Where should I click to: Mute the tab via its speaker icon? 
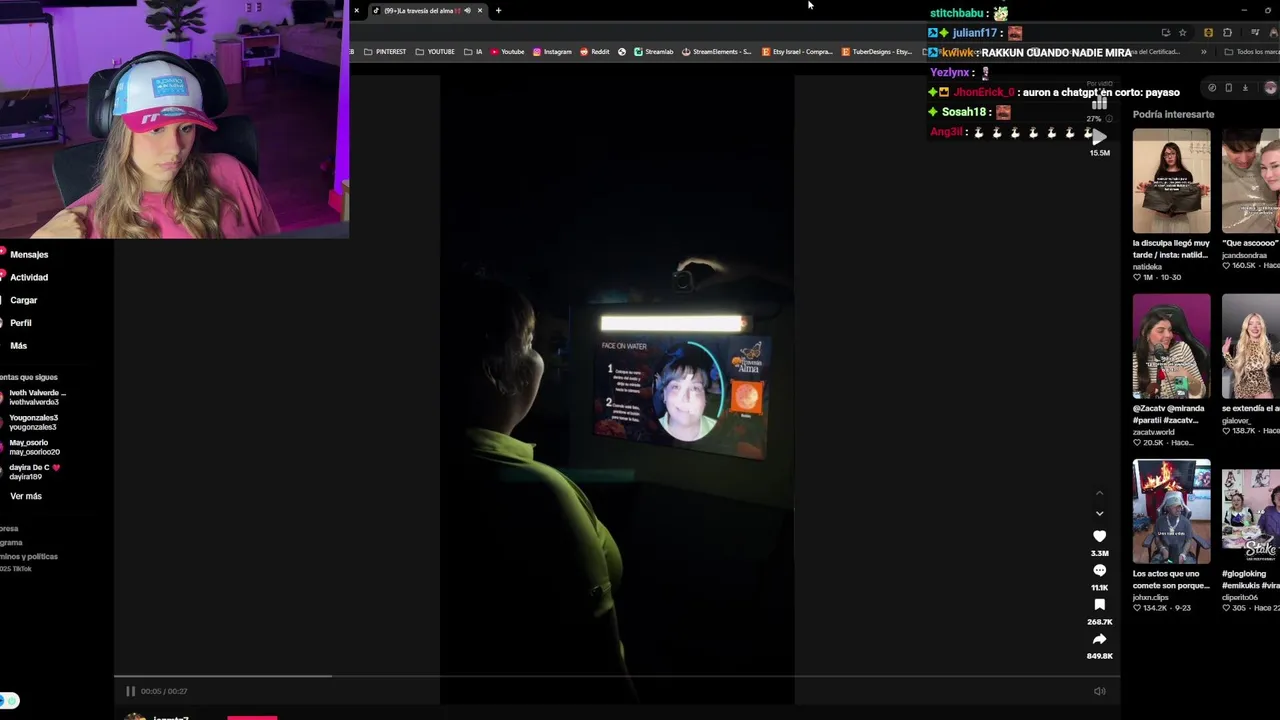point(467,11)
